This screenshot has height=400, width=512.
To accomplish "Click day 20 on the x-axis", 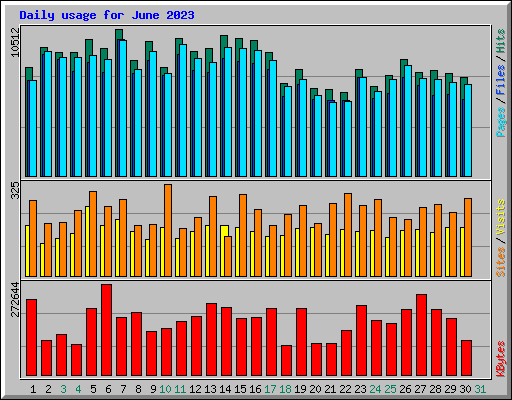I will tap(315, 389).
